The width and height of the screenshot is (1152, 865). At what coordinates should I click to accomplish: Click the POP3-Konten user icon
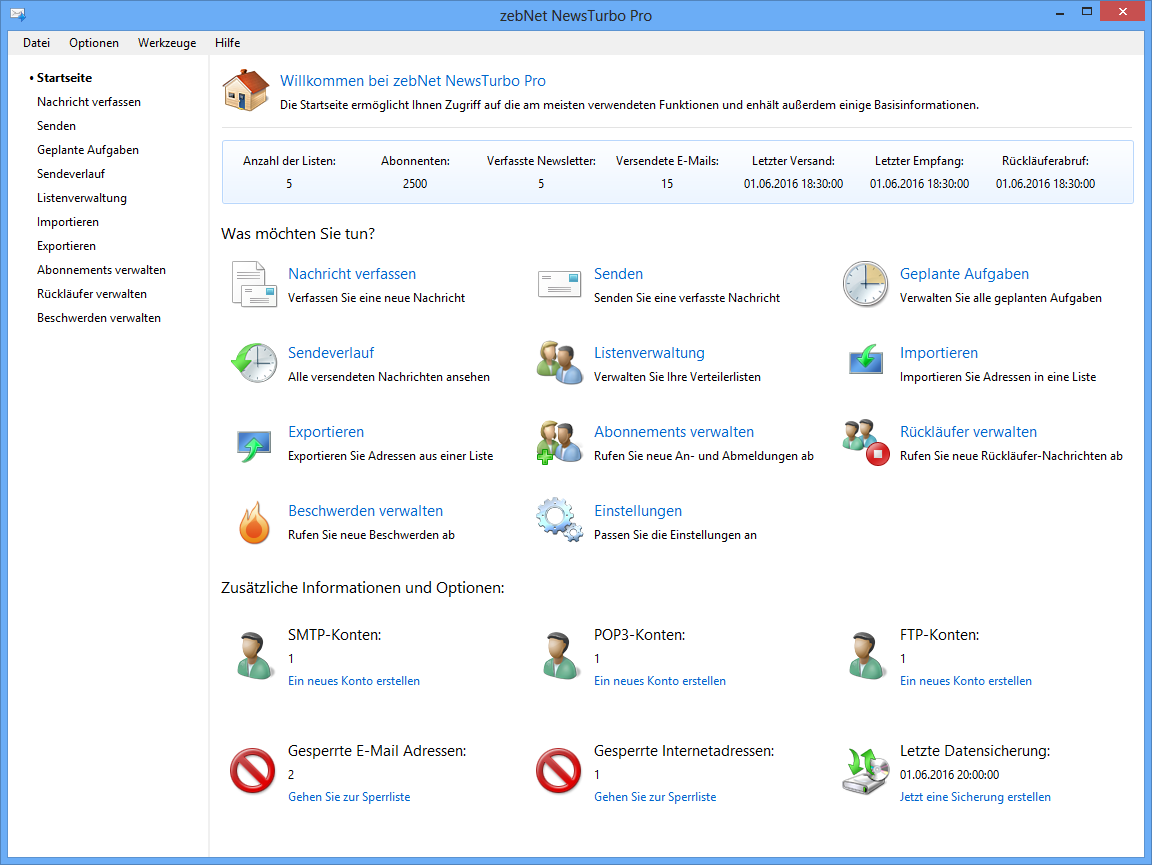561,656
